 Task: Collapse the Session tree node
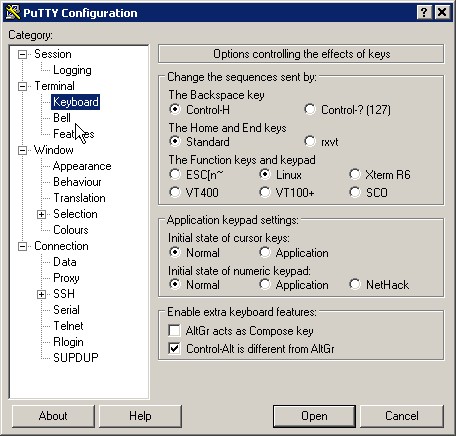23,54
